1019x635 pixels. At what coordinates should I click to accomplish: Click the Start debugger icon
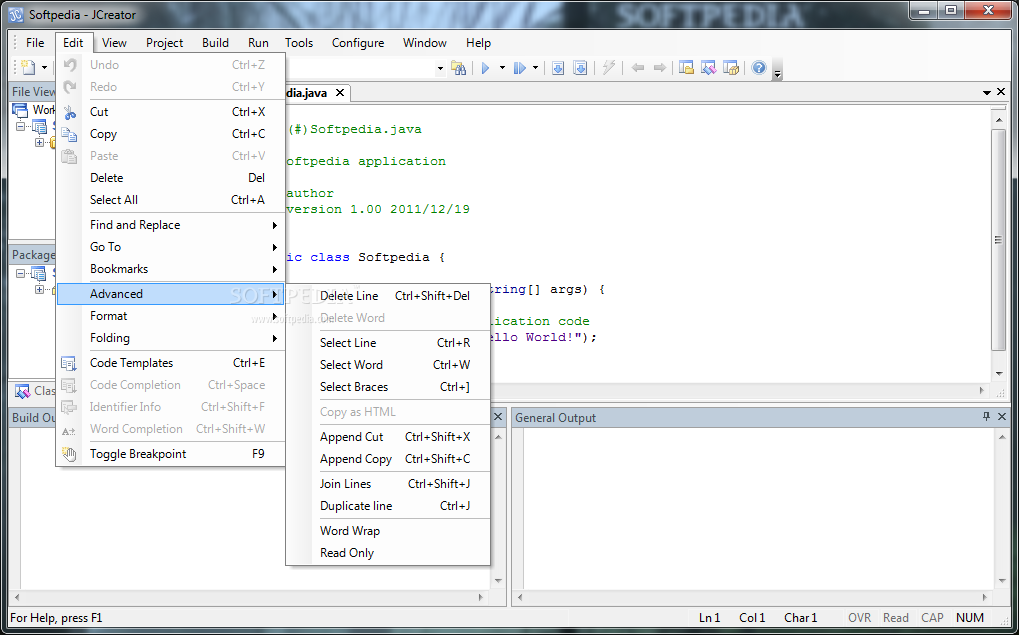[x=519, y=68]
